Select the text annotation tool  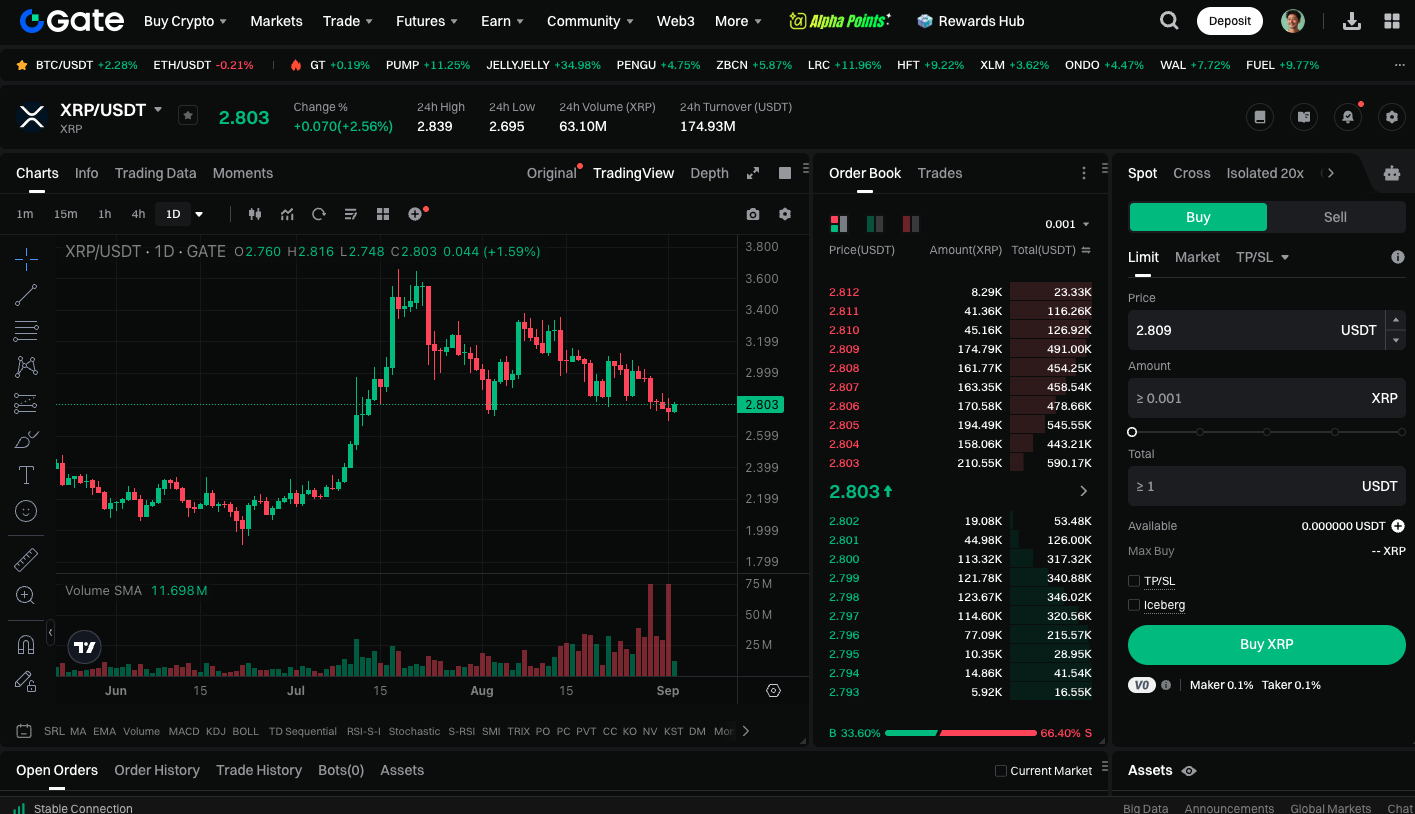(x=27, y=475)
